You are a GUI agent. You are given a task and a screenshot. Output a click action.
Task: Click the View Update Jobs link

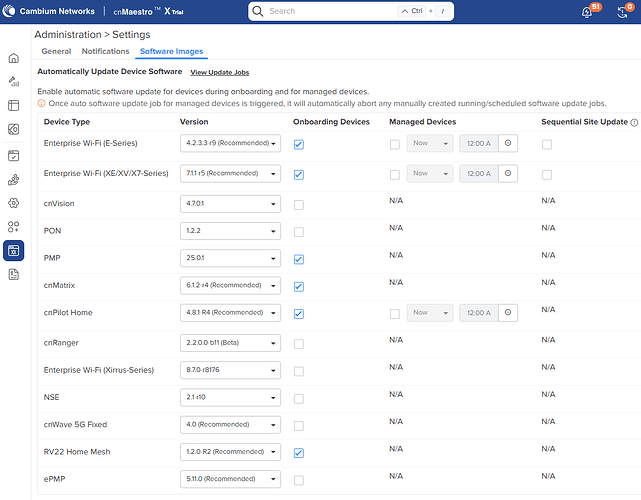220,72
